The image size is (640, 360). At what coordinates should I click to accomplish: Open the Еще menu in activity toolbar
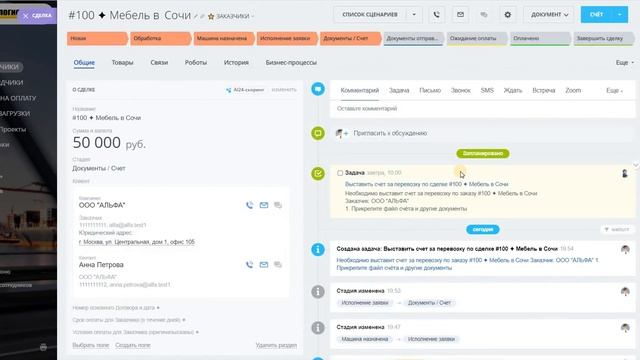tap(614, 90)
